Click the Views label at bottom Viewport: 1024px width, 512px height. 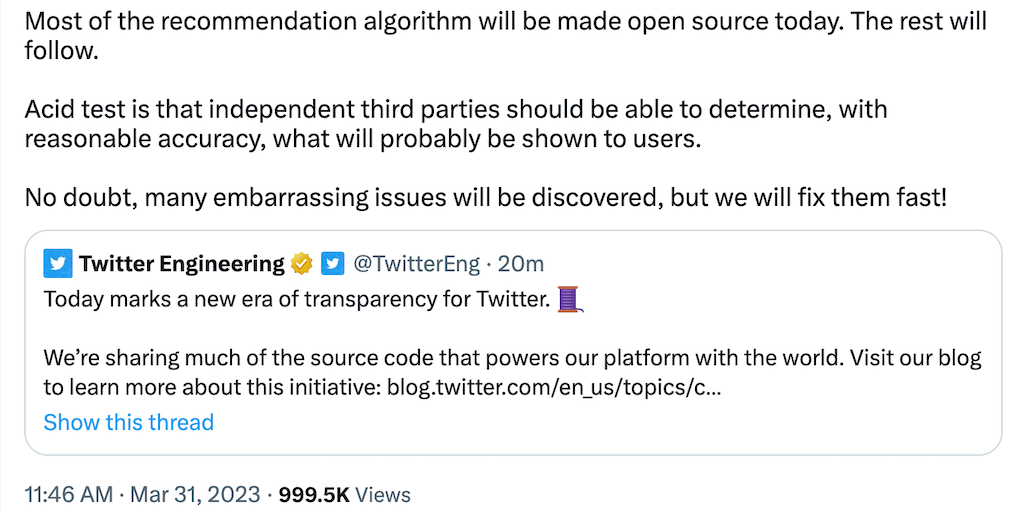coord(383,494)
